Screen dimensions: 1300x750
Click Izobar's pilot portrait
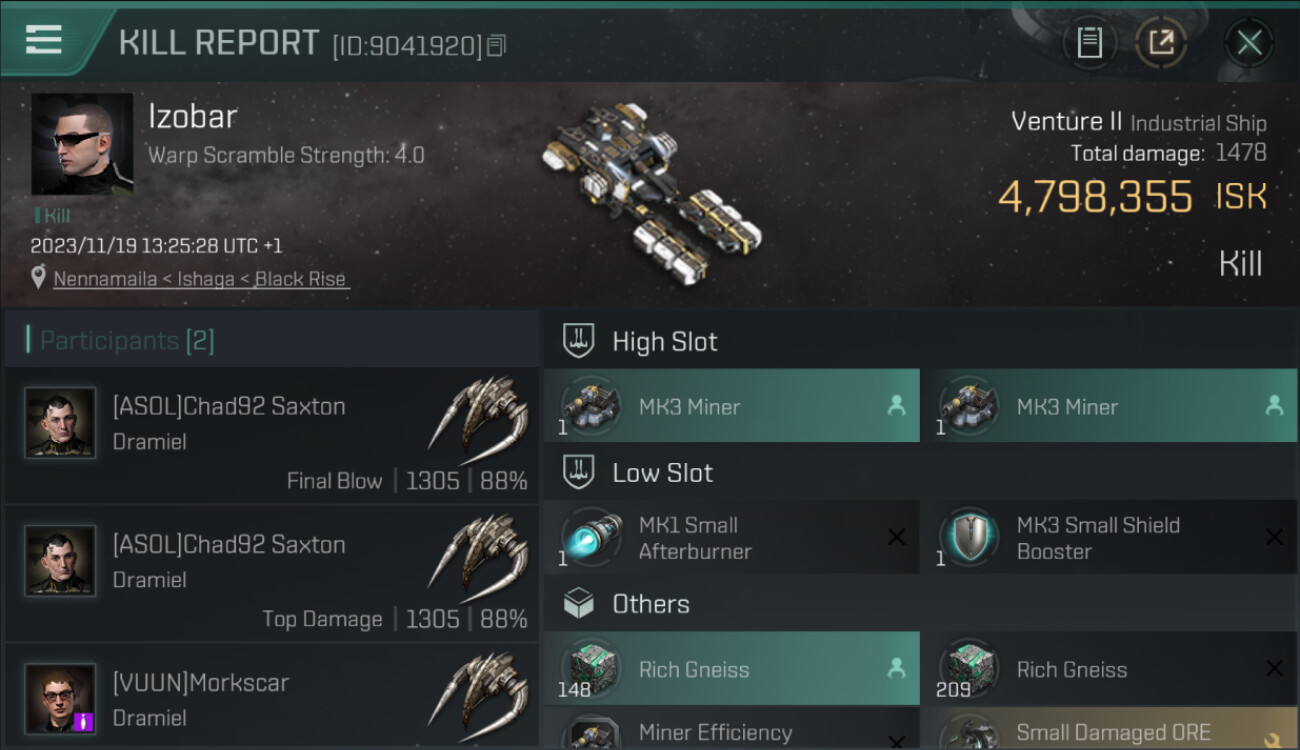82,144
